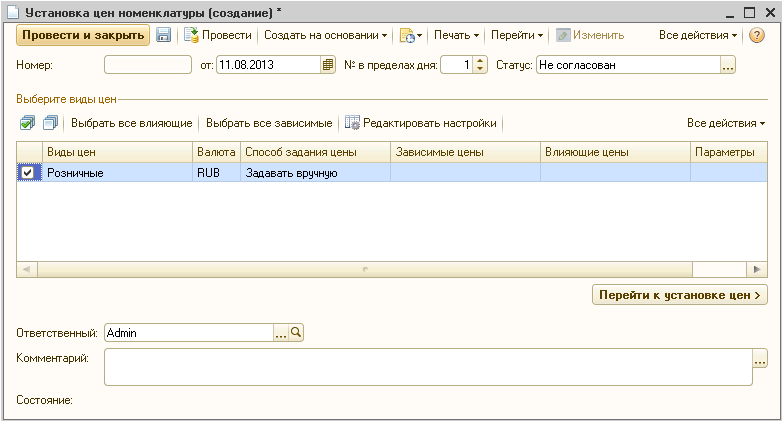
Task: Open top Все действия menu
Action: point(697,35)
